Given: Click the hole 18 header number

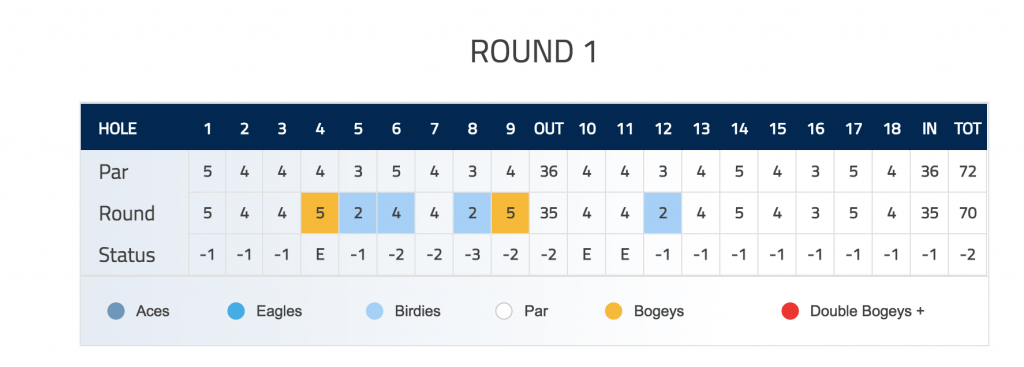Looking at the screenshot, I should coord(891,129).
